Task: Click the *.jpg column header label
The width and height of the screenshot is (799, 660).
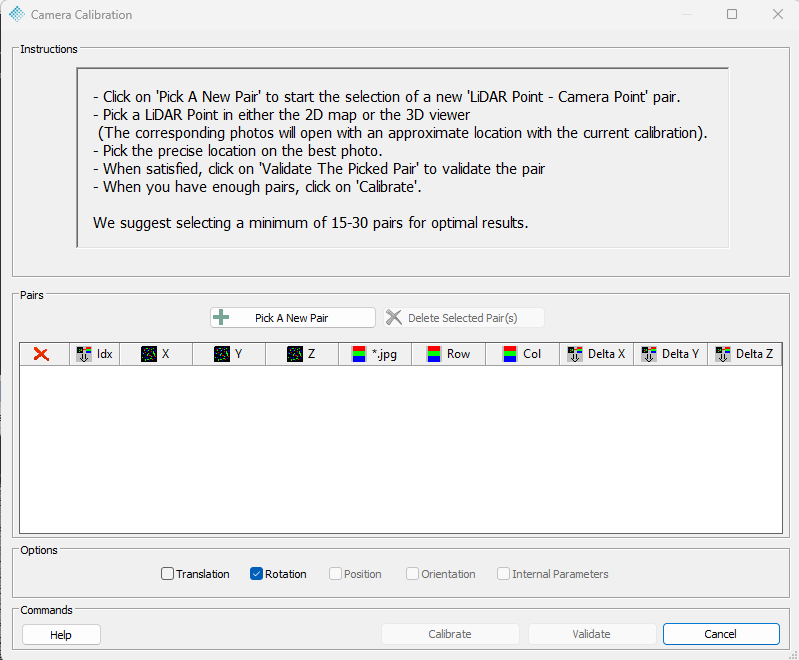Action: pos(384,354)
